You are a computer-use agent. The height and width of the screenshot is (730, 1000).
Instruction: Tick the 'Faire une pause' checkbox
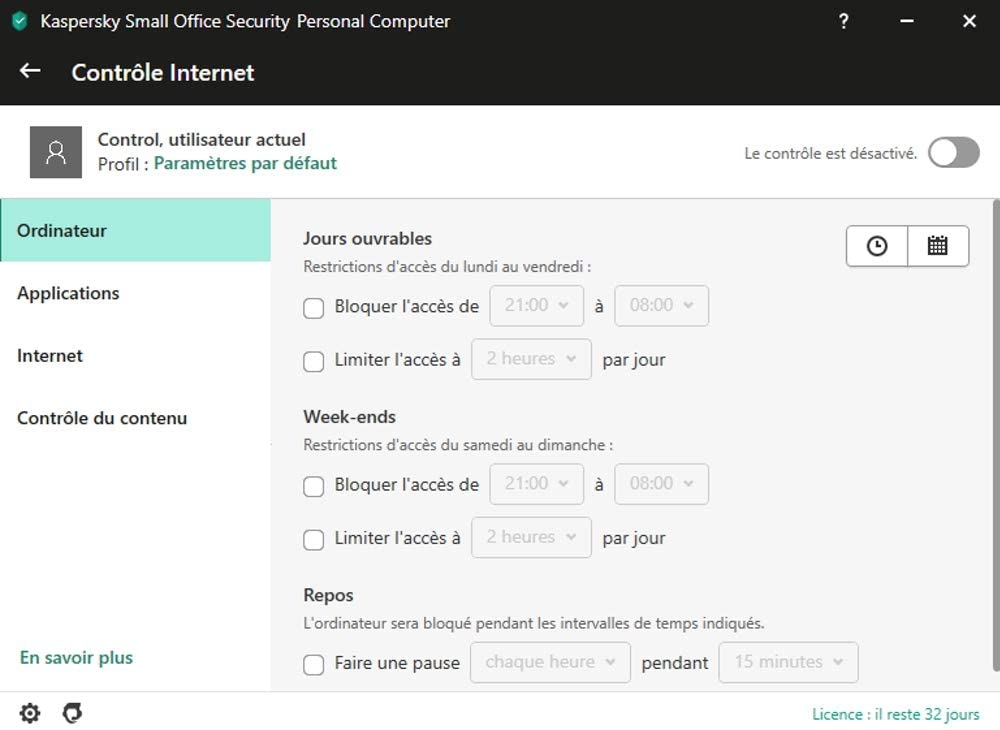(314, 664)
